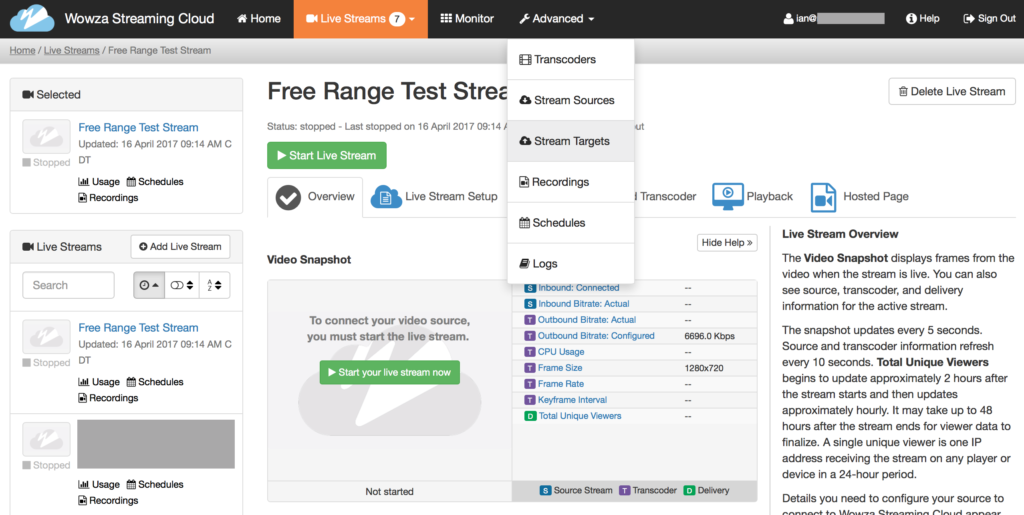Open Schedules from Advanced menu

click(571, 223)
